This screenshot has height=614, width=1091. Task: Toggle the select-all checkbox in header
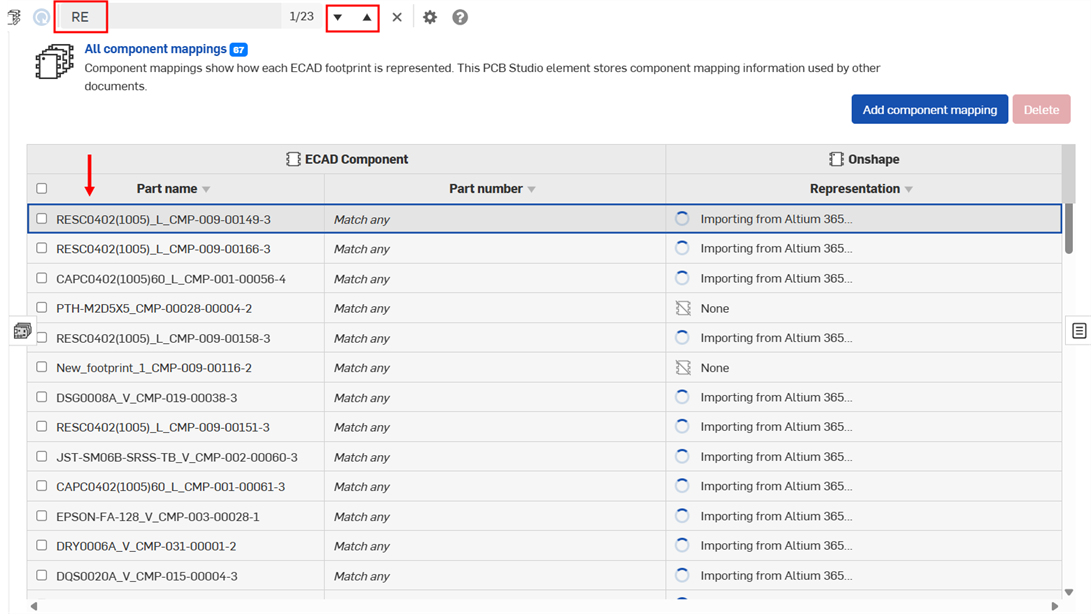pyautogui.click(x=41, y=188)
